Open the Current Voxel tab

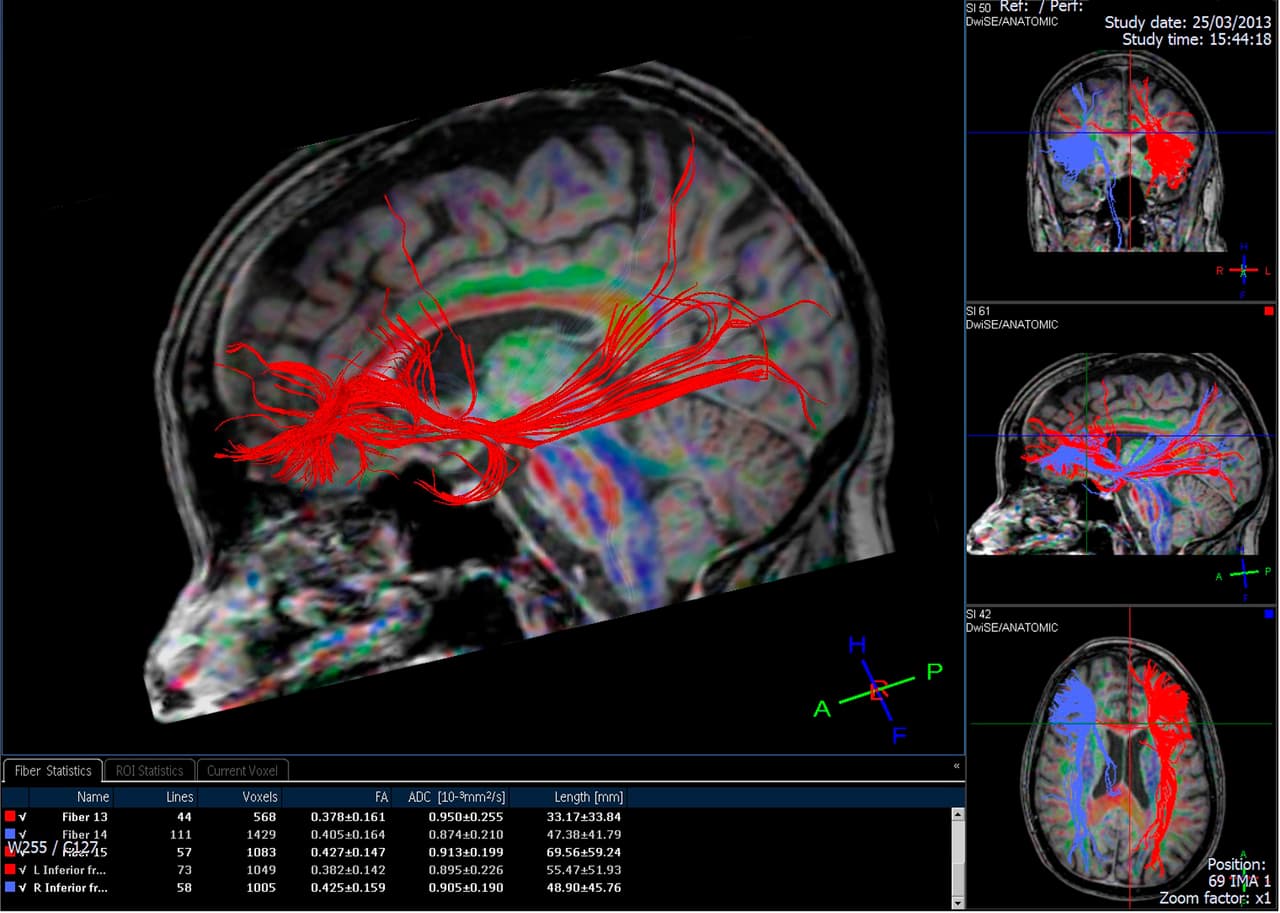tap(242, 770)
